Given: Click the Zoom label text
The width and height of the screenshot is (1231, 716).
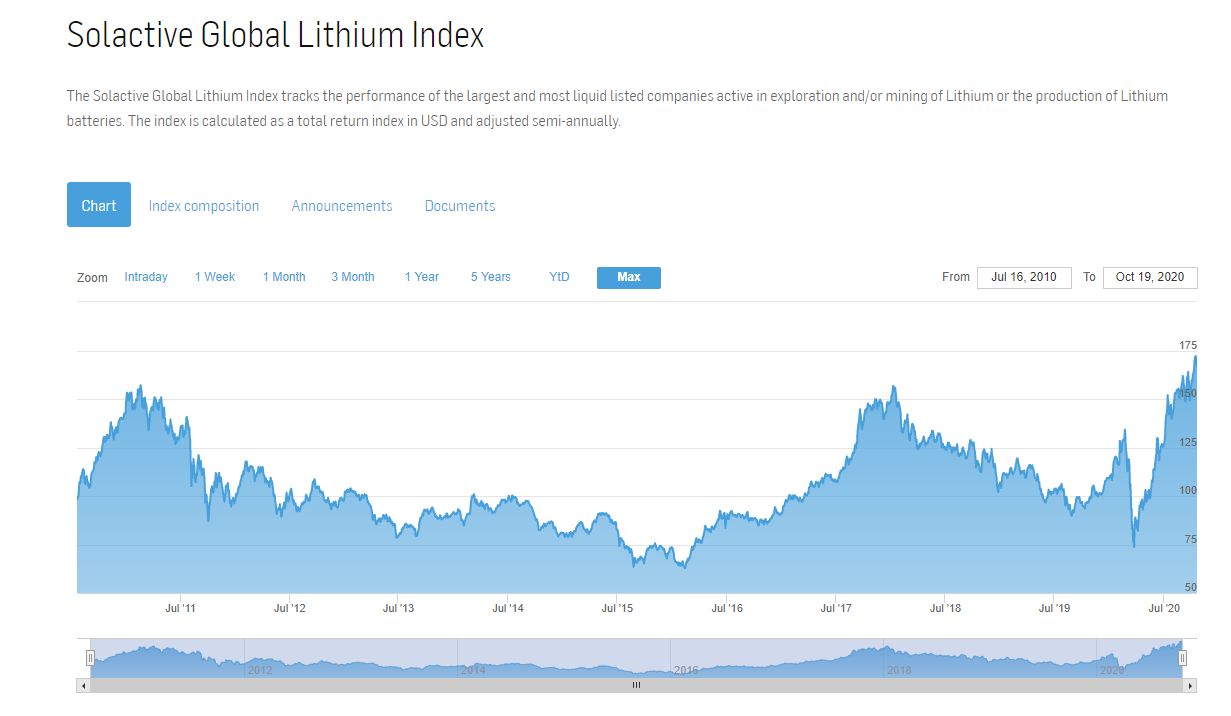Looking at the screenshot, I should (x=92, y=278).
